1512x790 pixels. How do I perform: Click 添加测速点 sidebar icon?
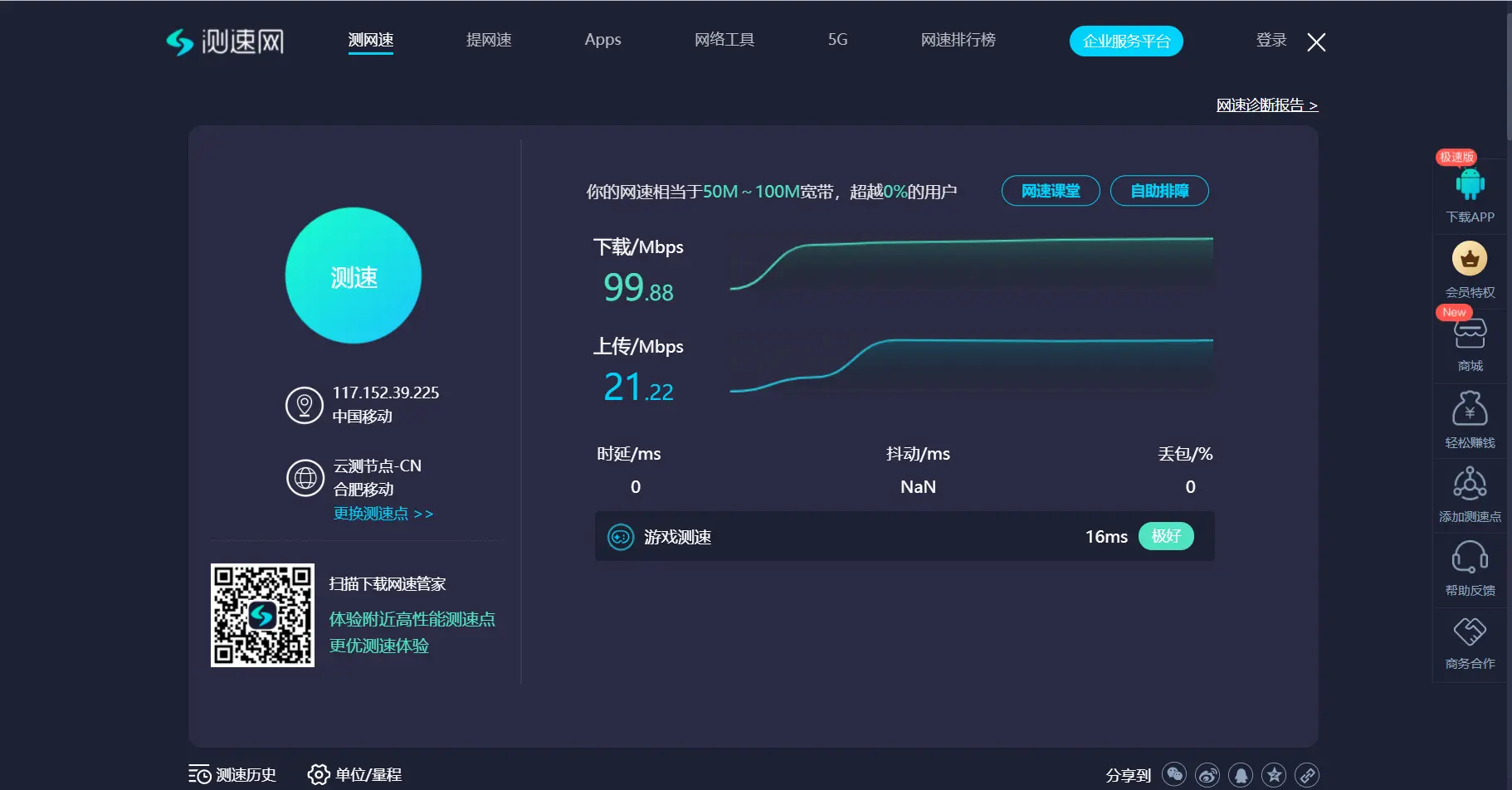(1470, 485)
